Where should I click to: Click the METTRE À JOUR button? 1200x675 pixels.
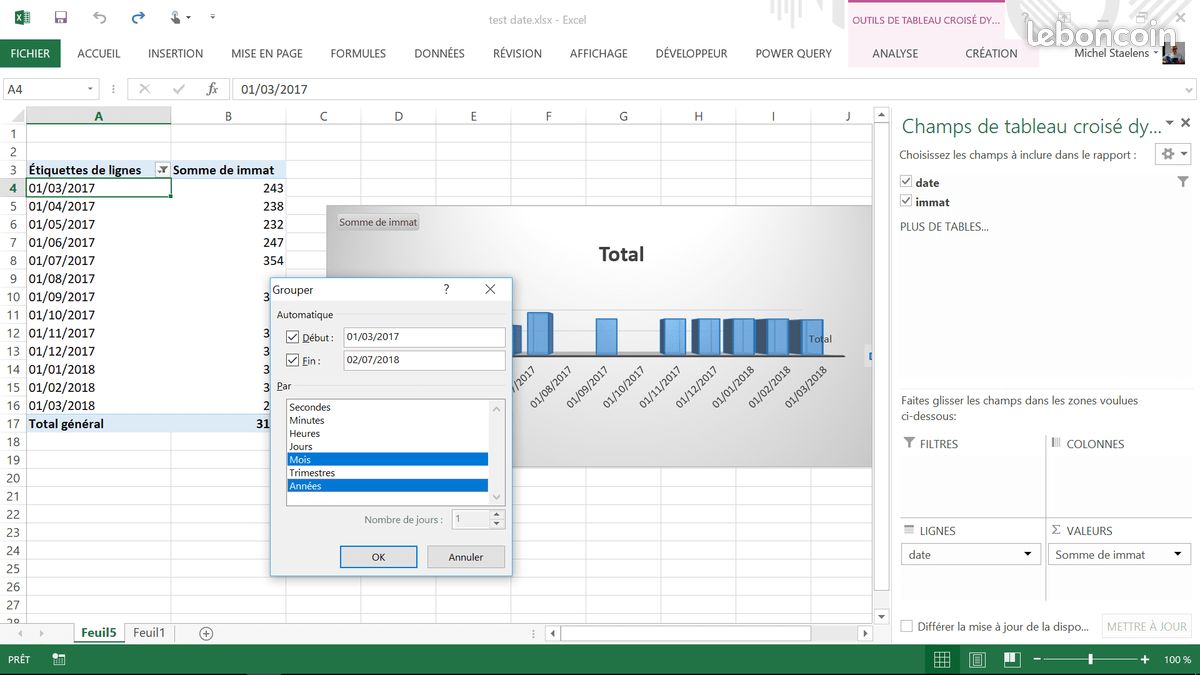(1147, 626)
